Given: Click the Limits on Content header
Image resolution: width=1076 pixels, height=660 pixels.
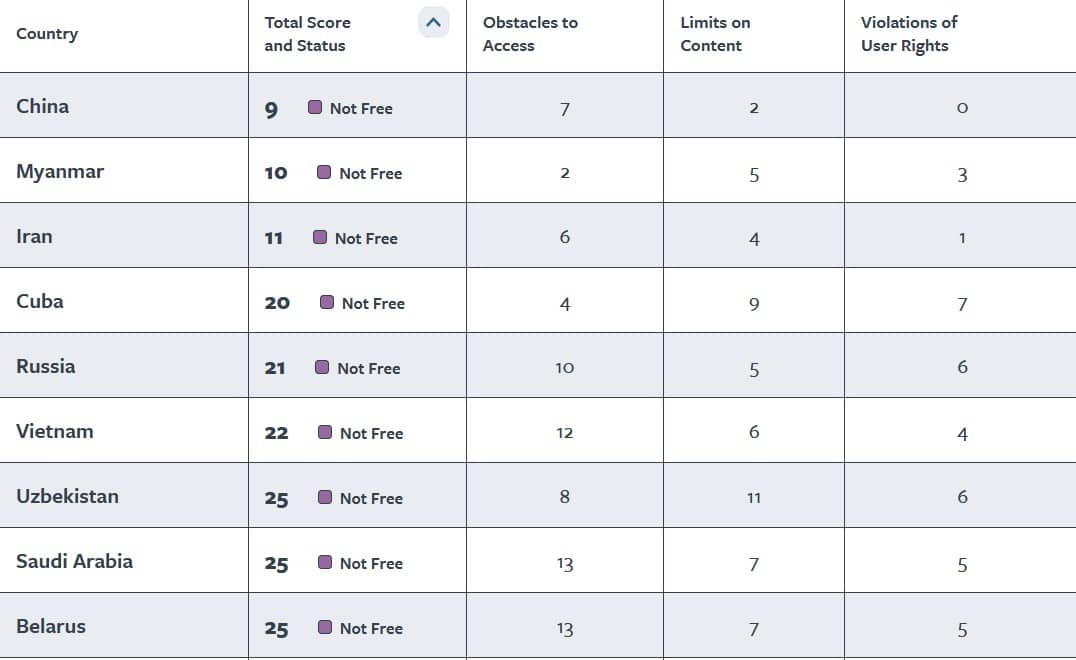Looking at the screenshot, I should 715,34.
